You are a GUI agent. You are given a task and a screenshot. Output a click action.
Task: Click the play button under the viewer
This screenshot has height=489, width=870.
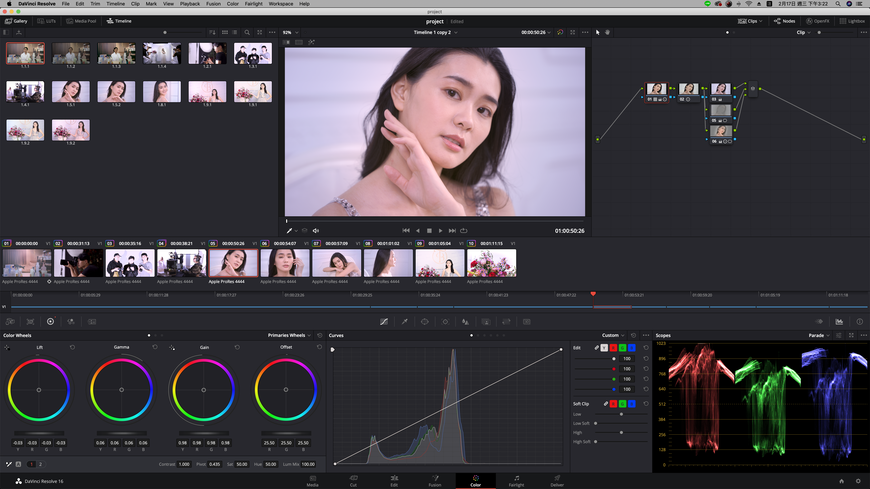(x=440, y=231)
